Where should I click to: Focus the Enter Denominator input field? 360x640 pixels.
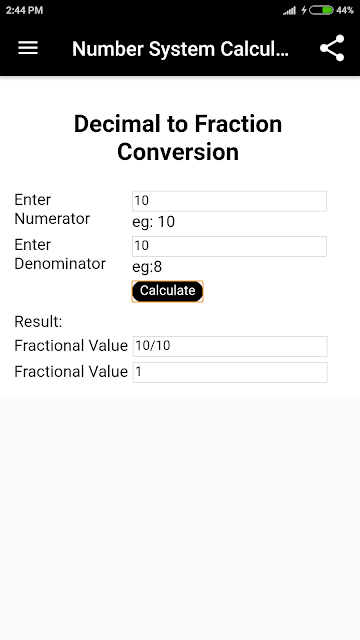coord(229,246)
